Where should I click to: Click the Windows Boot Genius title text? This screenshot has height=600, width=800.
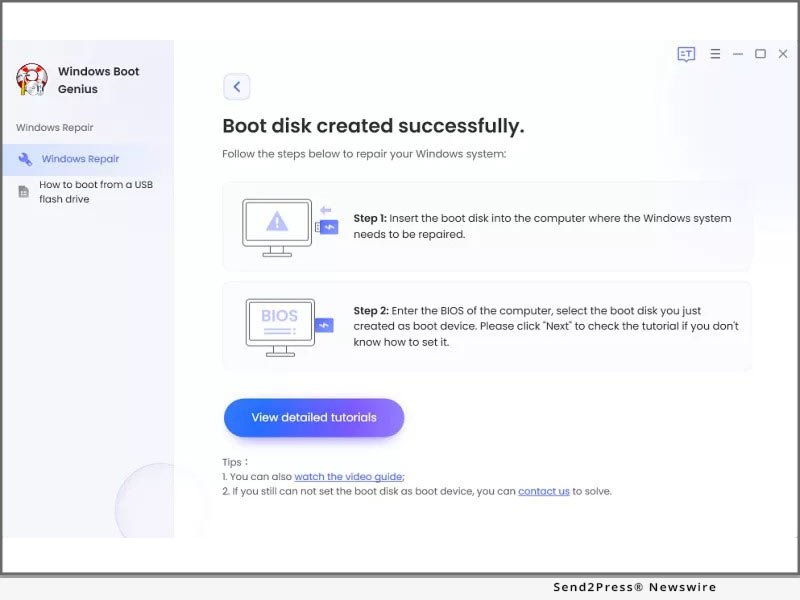coord(98,80)
